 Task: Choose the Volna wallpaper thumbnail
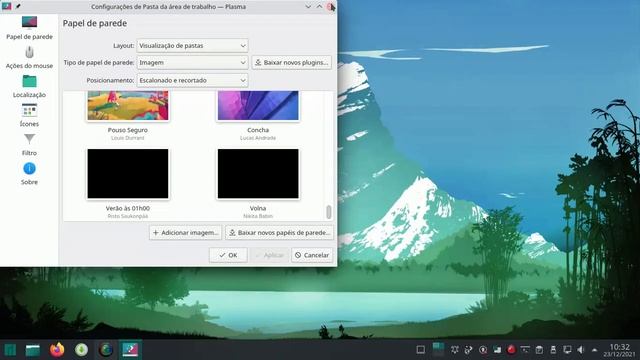[258, 174]
